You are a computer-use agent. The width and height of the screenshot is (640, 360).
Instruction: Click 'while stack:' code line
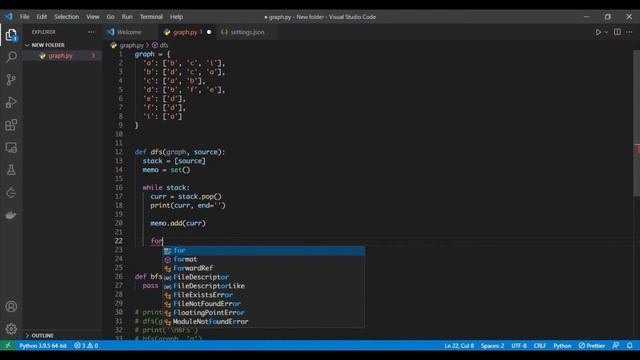tap(166, 188)
